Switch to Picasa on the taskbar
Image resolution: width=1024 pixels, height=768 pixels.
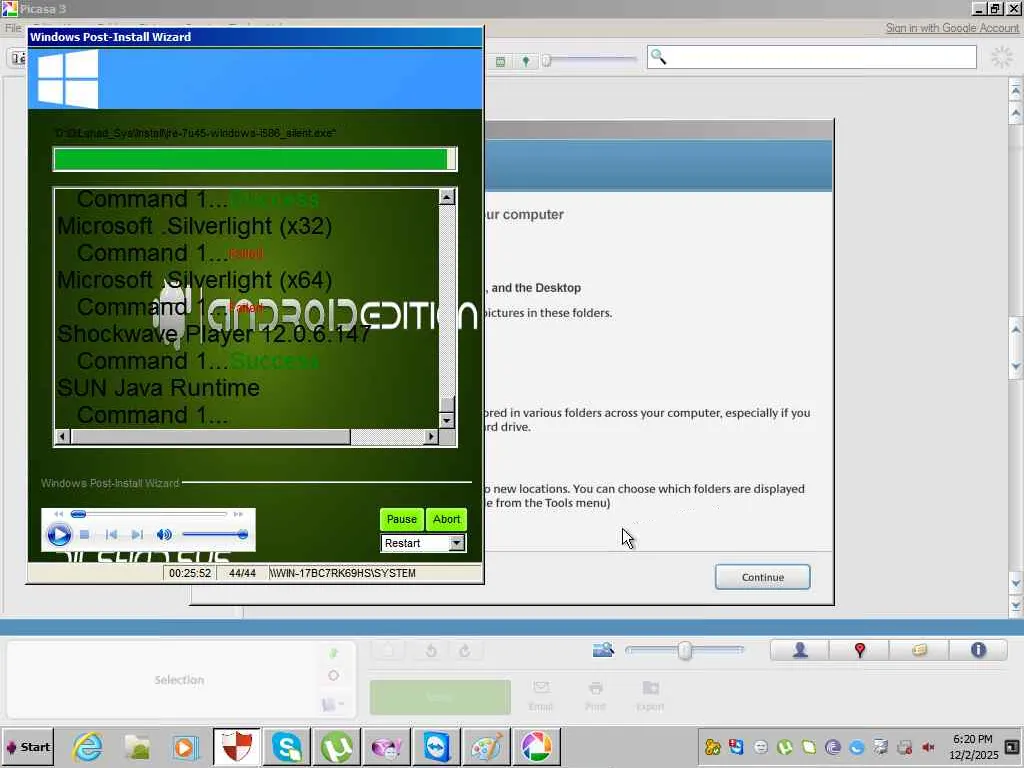[536, 747]
